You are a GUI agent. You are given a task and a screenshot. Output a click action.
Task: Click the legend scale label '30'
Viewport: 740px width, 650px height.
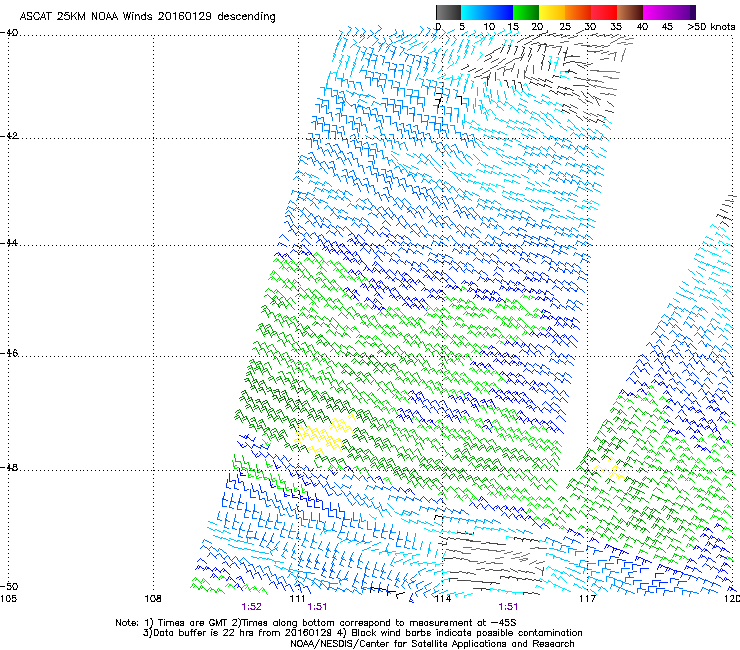point(590,27)
